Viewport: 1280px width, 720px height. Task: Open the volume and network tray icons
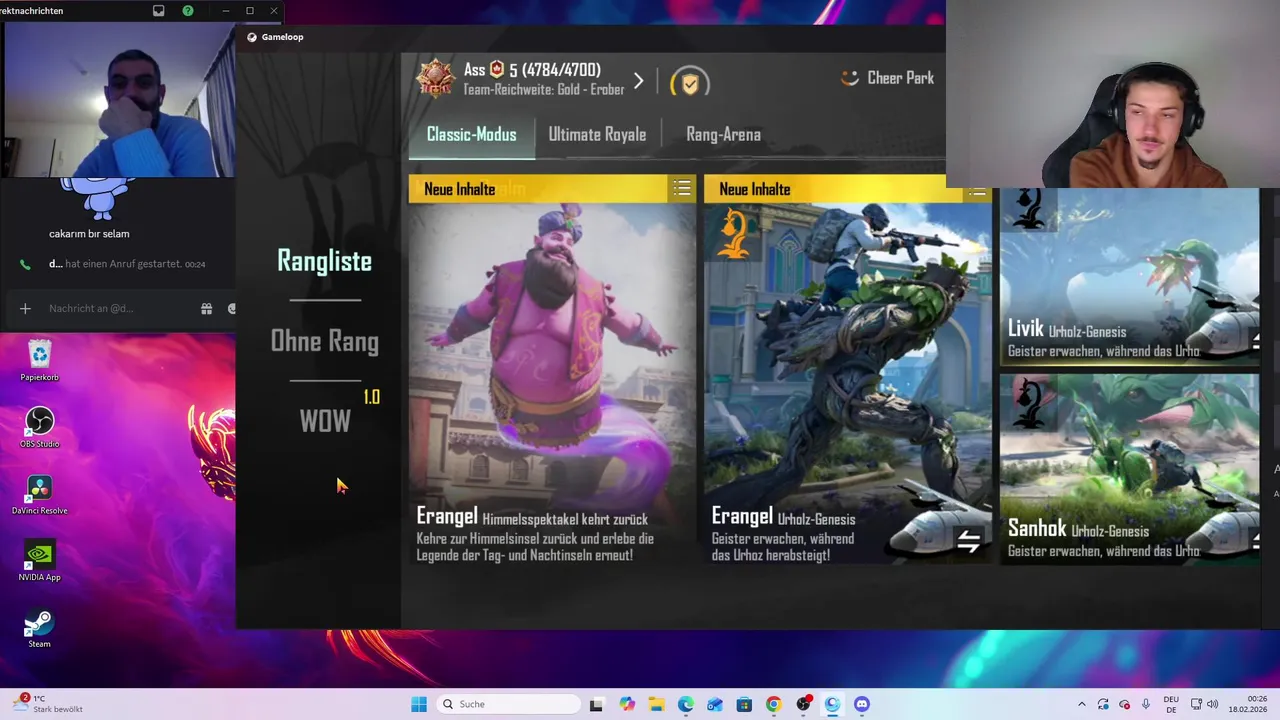[1204, 704]
